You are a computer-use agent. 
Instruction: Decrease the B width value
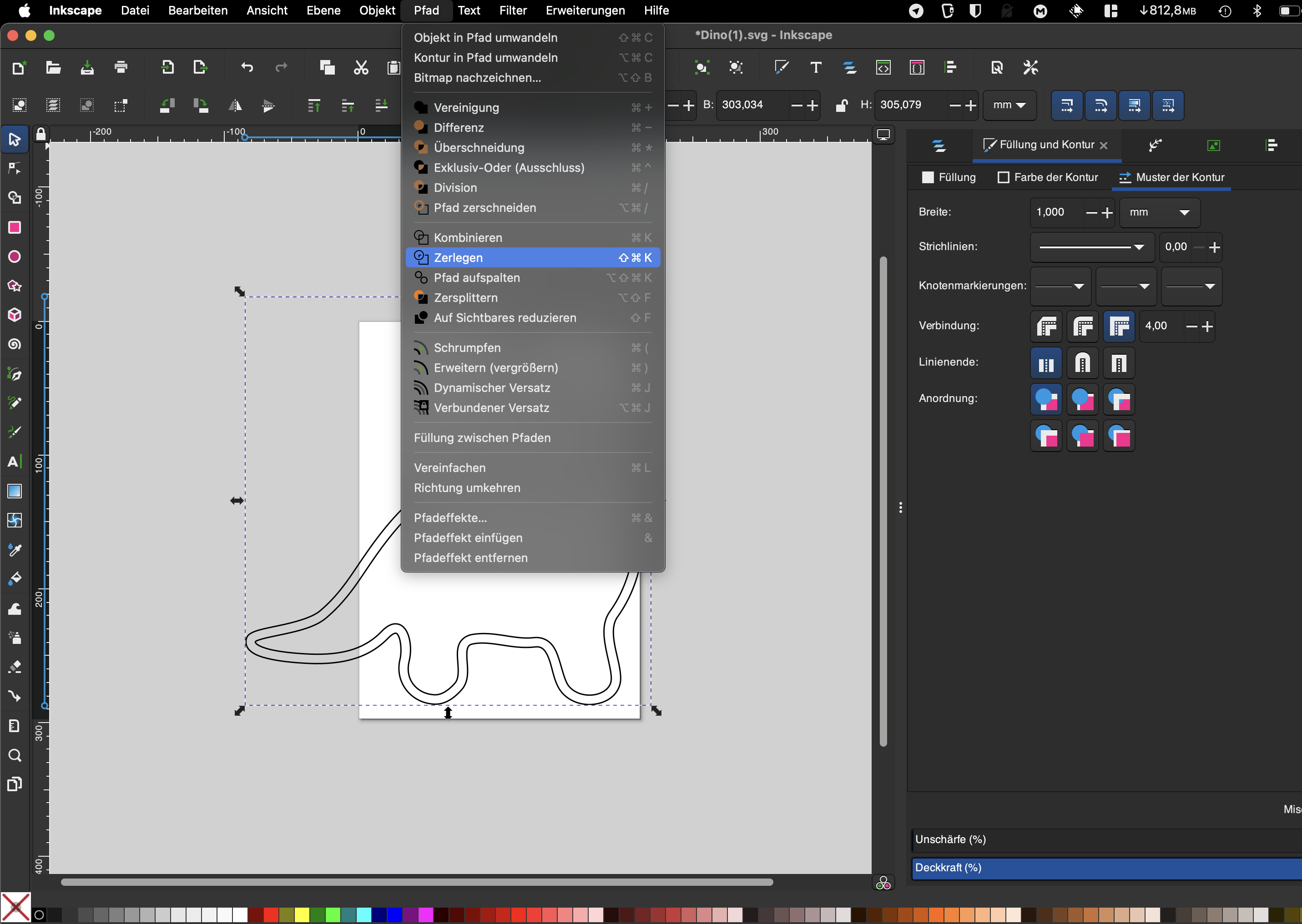point(797,105)
